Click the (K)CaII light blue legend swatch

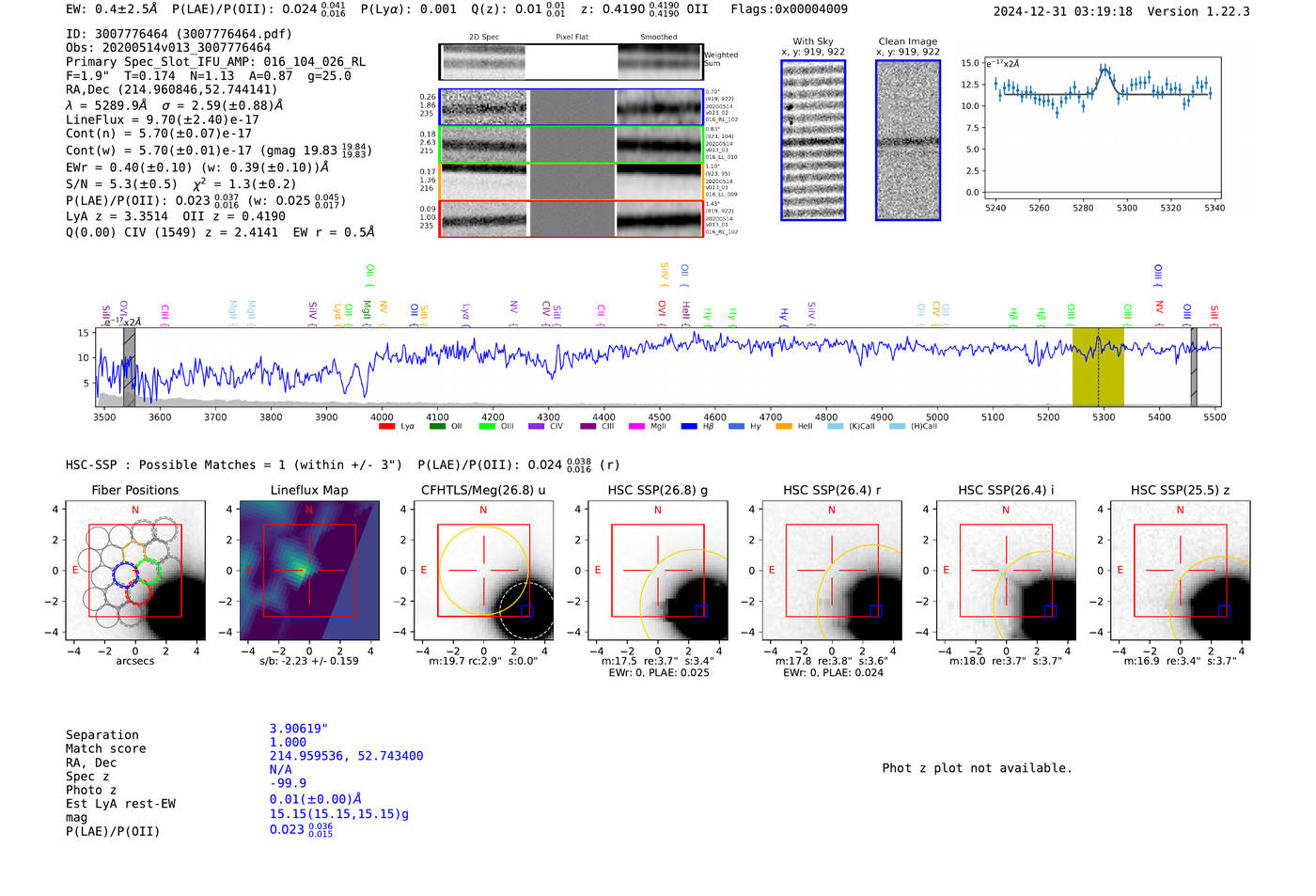[x=835, y=427]
